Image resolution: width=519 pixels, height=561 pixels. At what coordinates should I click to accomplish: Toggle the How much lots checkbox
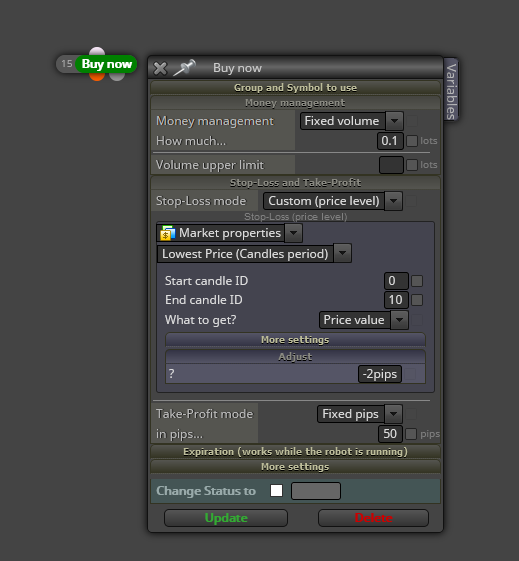click(x=412, y=141)
